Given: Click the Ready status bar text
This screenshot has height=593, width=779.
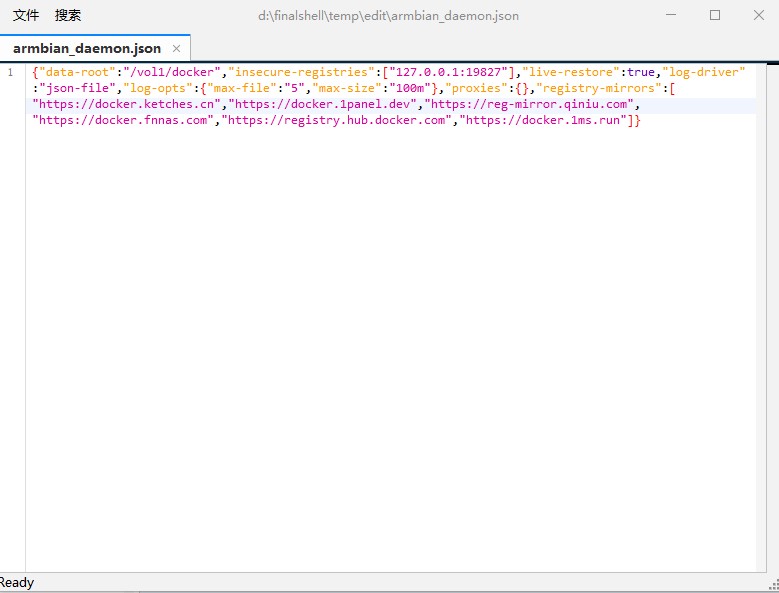Looking at the screenshot, I should click(x=17, y=582).
